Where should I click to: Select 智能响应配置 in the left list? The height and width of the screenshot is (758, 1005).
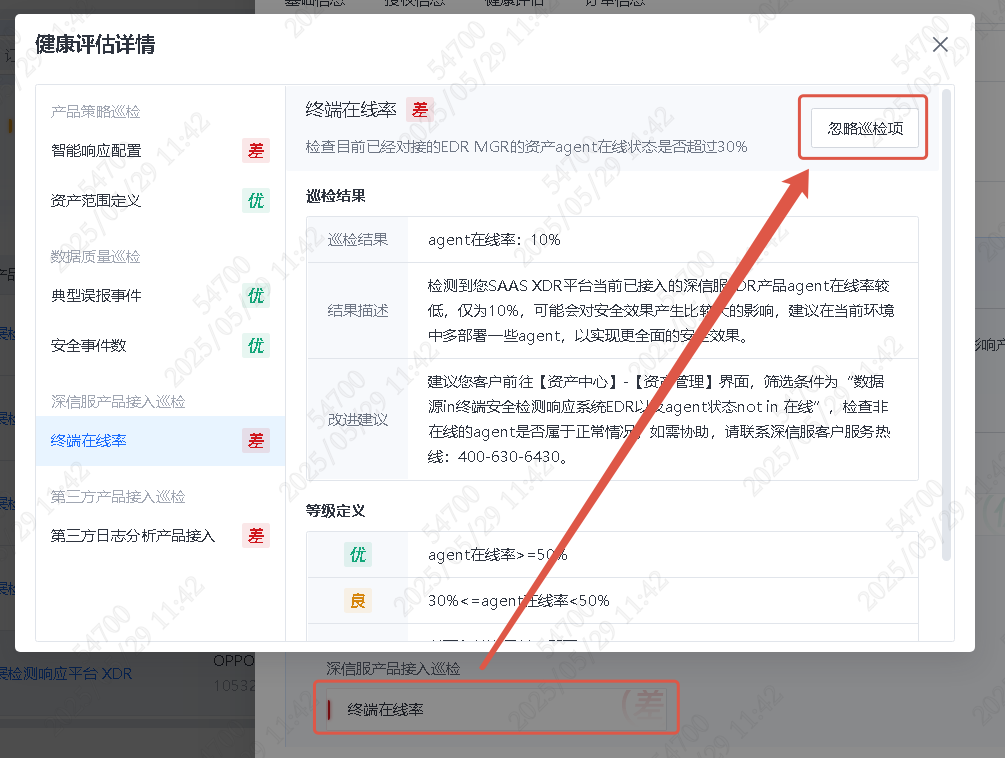pos(96,151)
